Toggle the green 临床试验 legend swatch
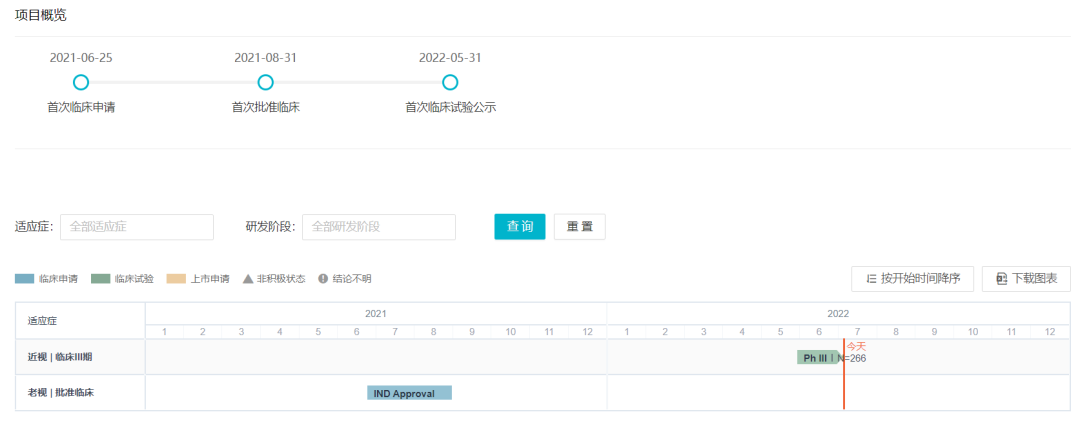Viewport: 1080px width, 421px height. 100,279
